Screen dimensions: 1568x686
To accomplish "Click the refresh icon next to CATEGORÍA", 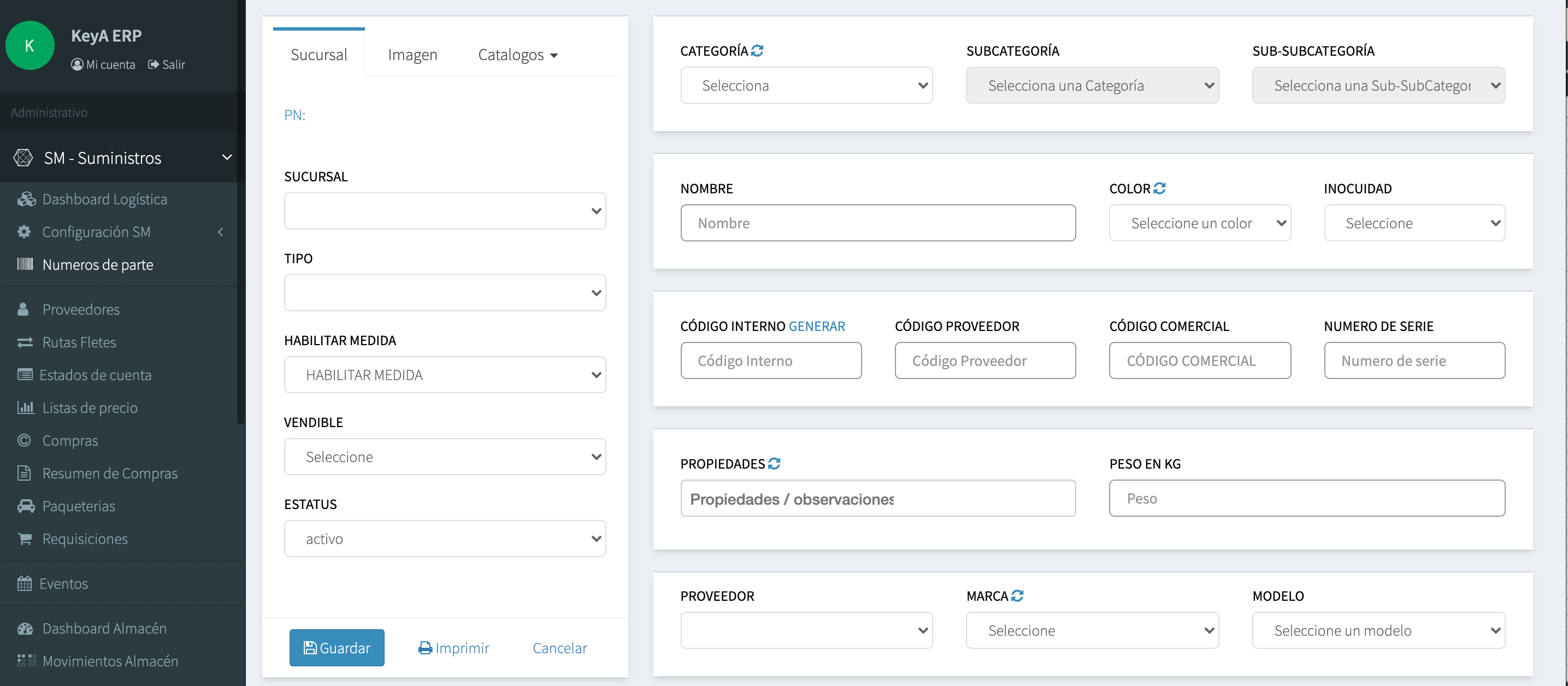I will click(x=757, y=51).
